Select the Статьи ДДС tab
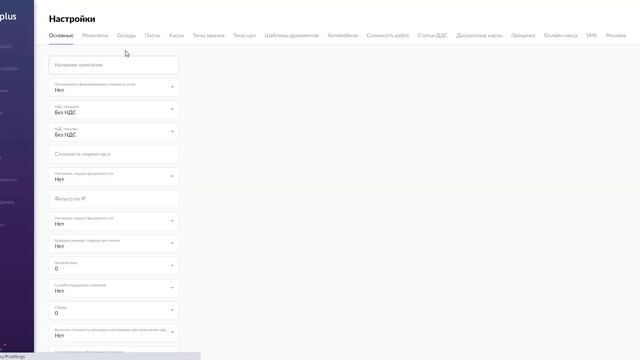640x360 pixels. (432, 36)
